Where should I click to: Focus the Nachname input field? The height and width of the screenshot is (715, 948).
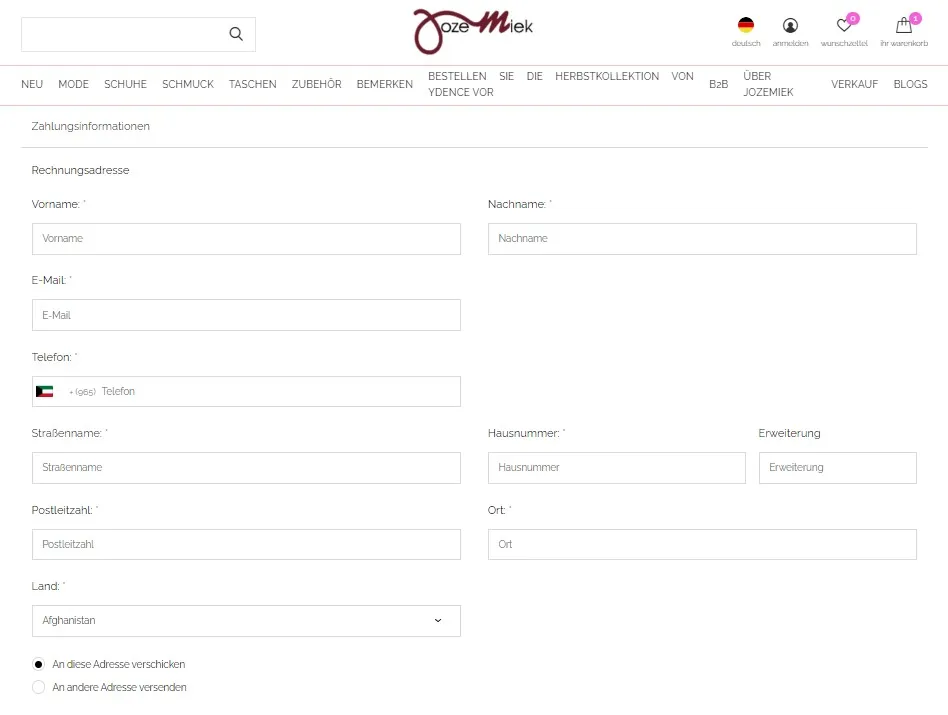[702, 239]
